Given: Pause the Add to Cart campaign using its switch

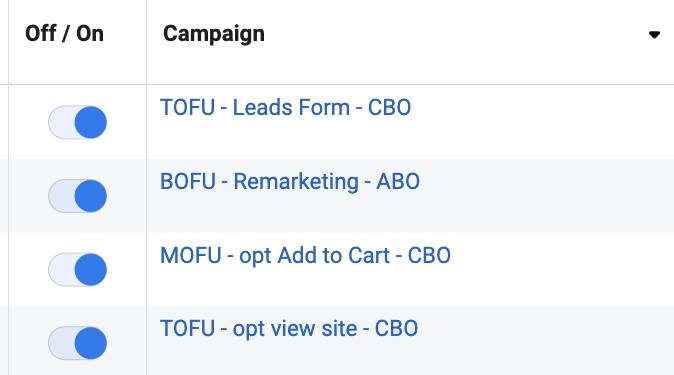Looking at the screenshot, I should pos(77,270).
